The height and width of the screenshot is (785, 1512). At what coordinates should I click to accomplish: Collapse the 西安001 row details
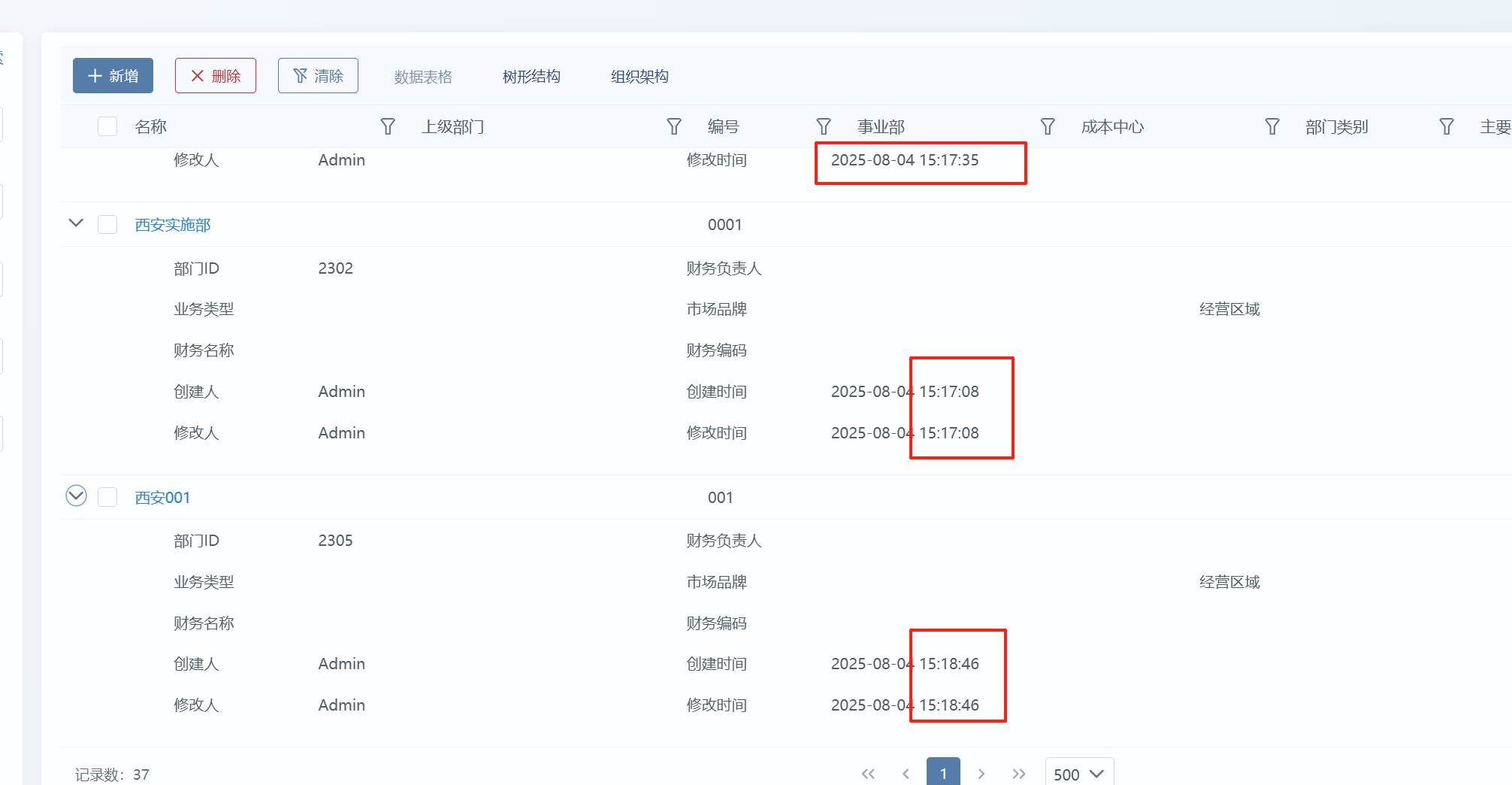click(76, 496)
